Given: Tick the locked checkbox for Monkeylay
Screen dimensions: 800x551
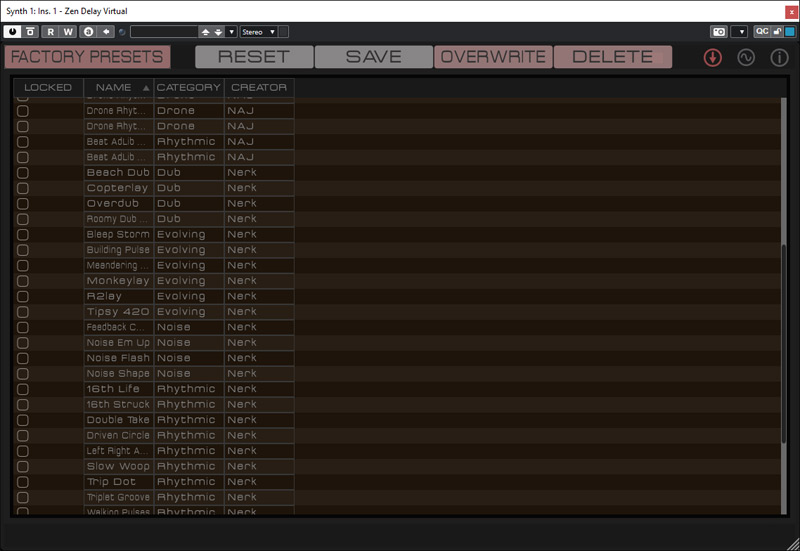Looking at the screenshot, I should [x=23, y=281].
